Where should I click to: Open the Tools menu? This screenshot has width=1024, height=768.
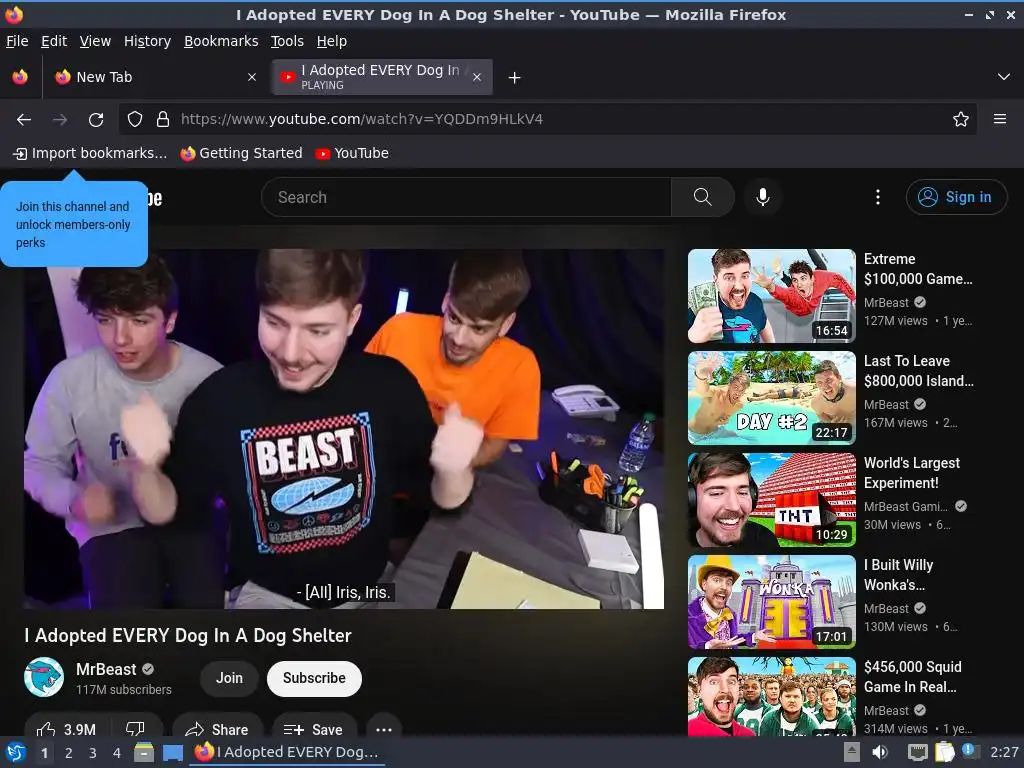point(287,41)
